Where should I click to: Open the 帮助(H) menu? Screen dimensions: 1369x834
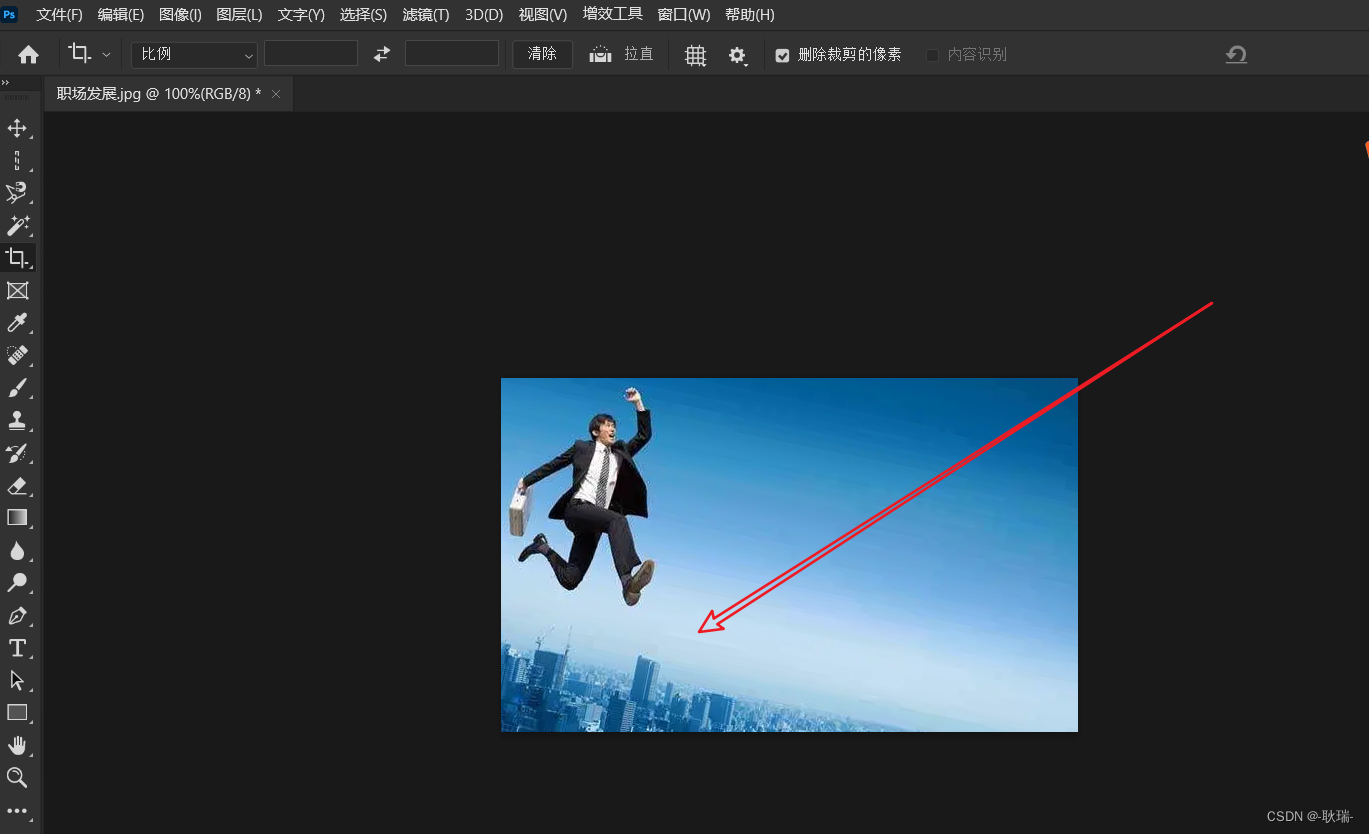750,15
